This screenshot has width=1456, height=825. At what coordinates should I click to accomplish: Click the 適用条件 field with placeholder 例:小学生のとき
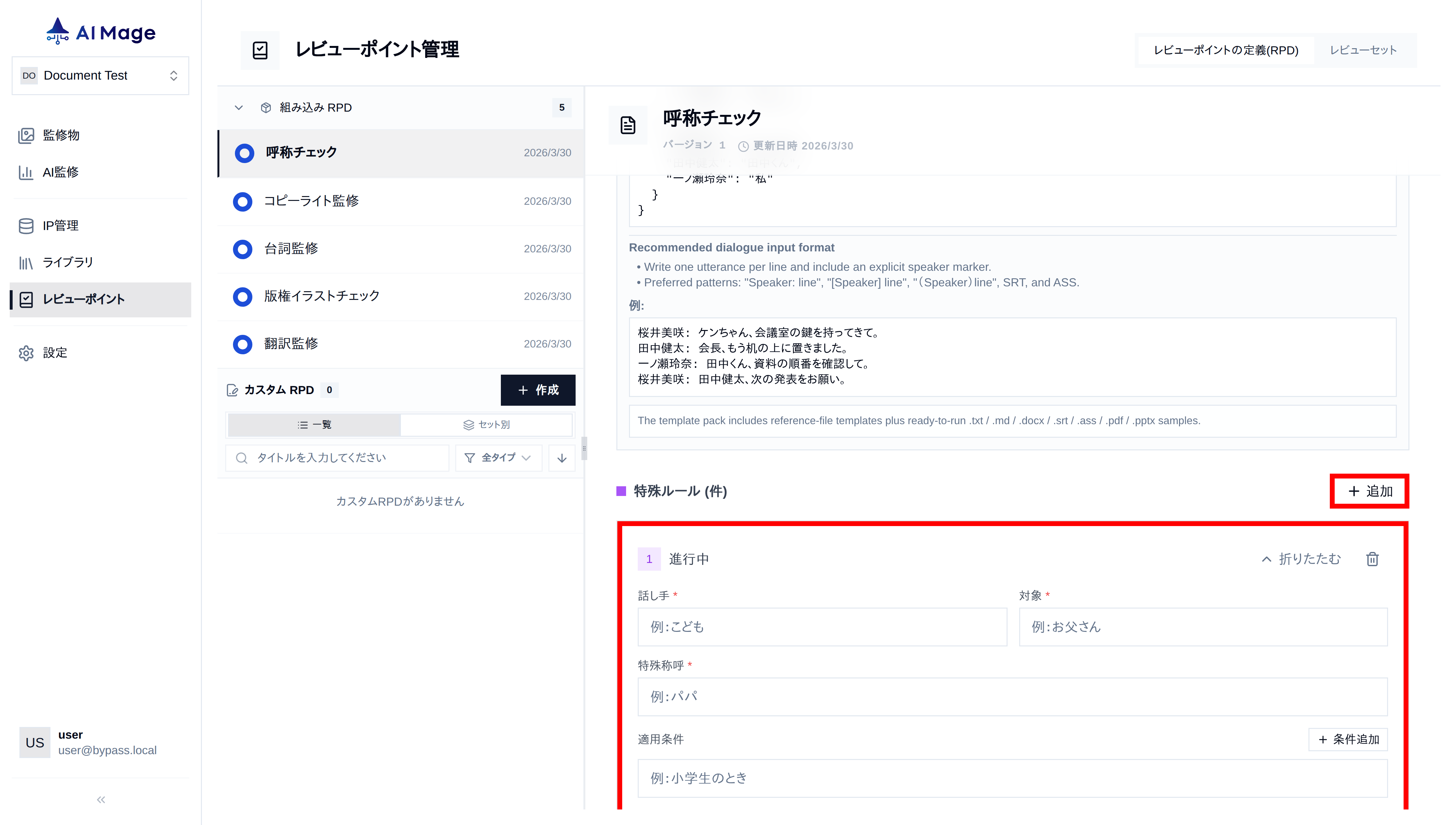tap(1012, 778)
